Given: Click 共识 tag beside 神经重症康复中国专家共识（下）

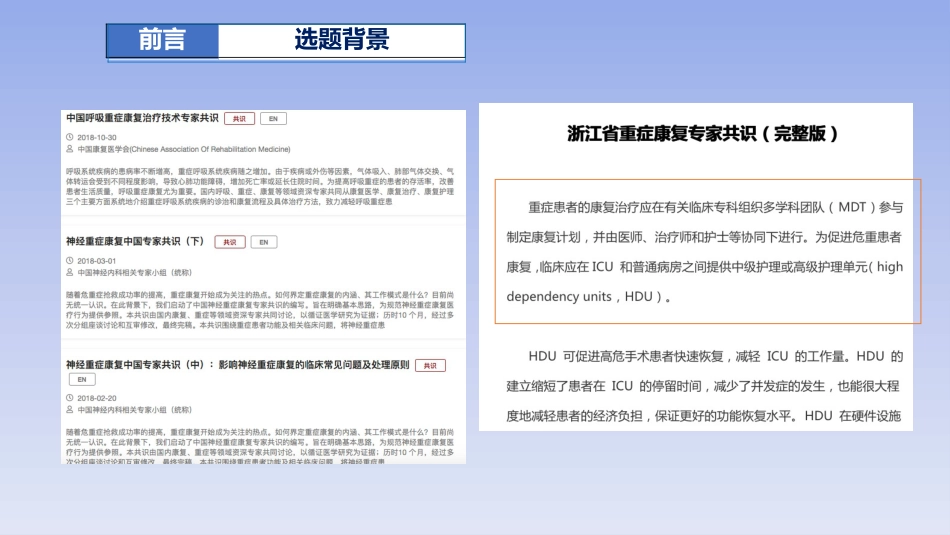Looking at the screenshot, I should pyautogui.click(x=230, y=242).
